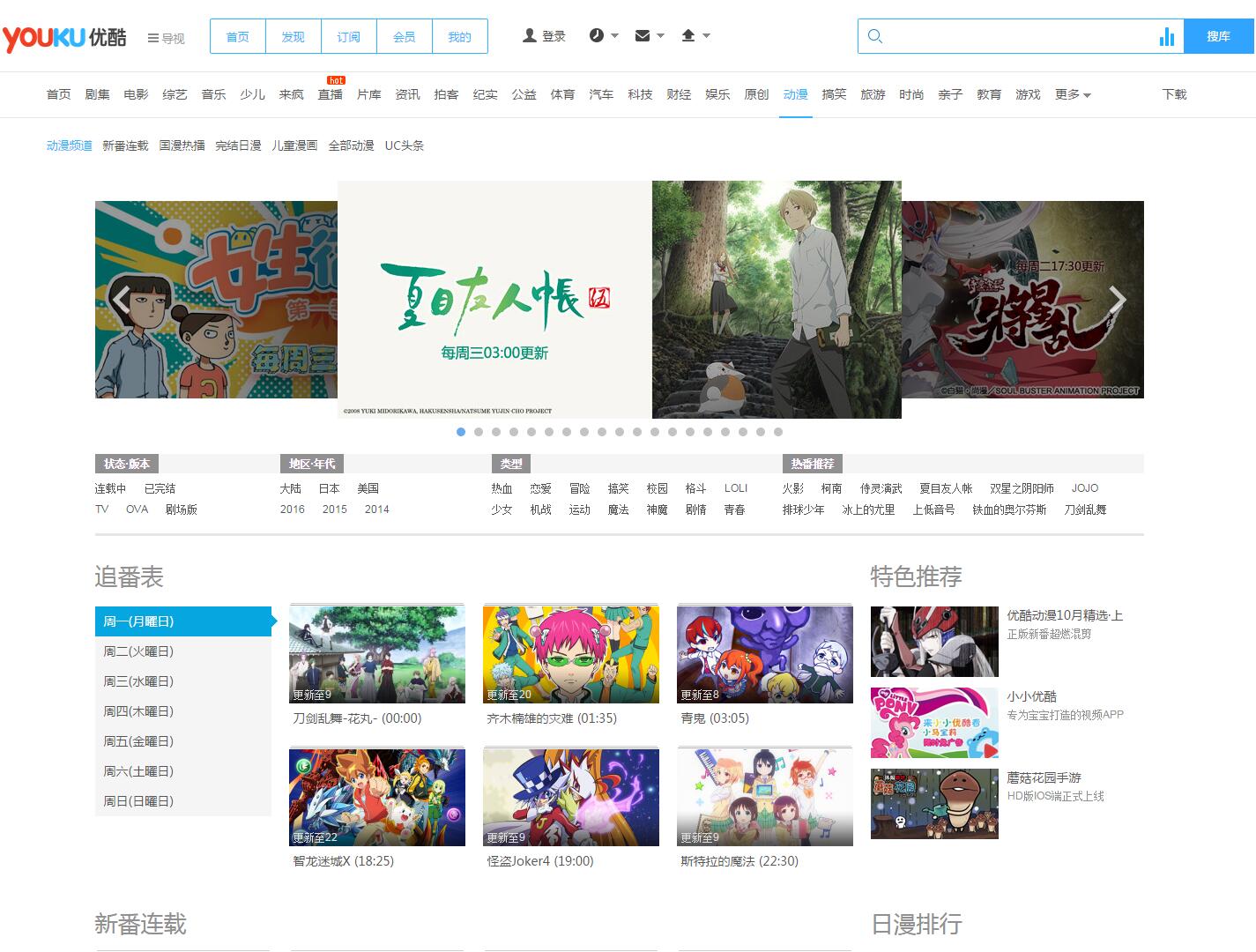Screen dimensions: 1256x952
Task: Select the 订阅 tab
Action: pyautogui.click(x=349, y=37)
